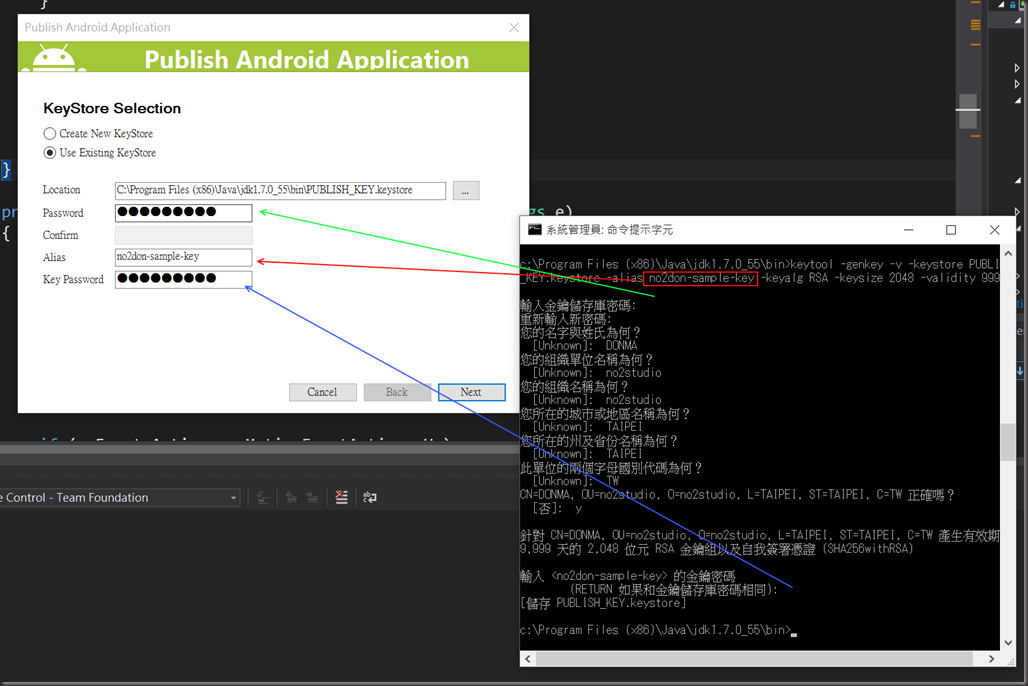Screen dimensions: 1028x686
Task: Select Create New KeyStore radio button
Action: pos(50,134)
